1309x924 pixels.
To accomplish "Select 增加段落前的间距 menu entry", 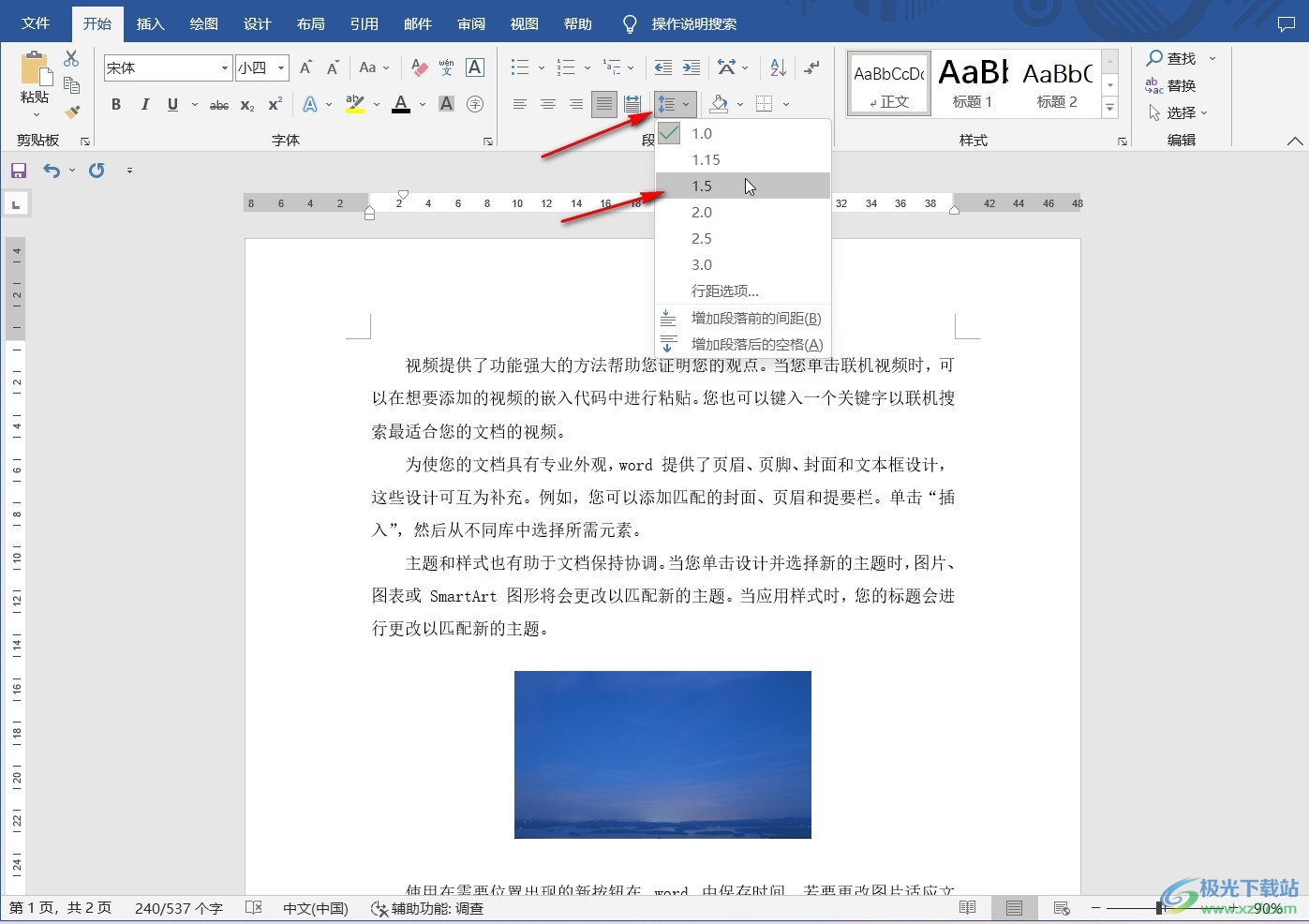I will (x=743, y=319).
